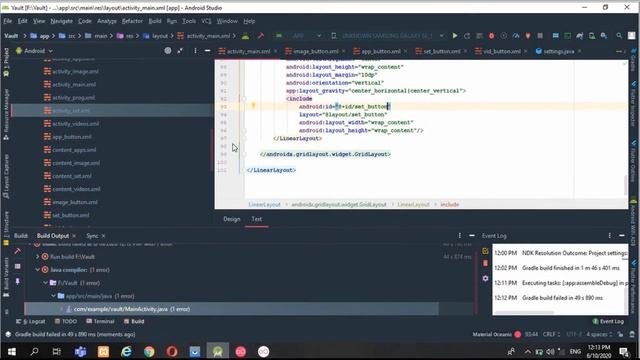Click build hammer icon in Build panel
The height and width of the screenshot is (360, 640).
pos(18,251)
